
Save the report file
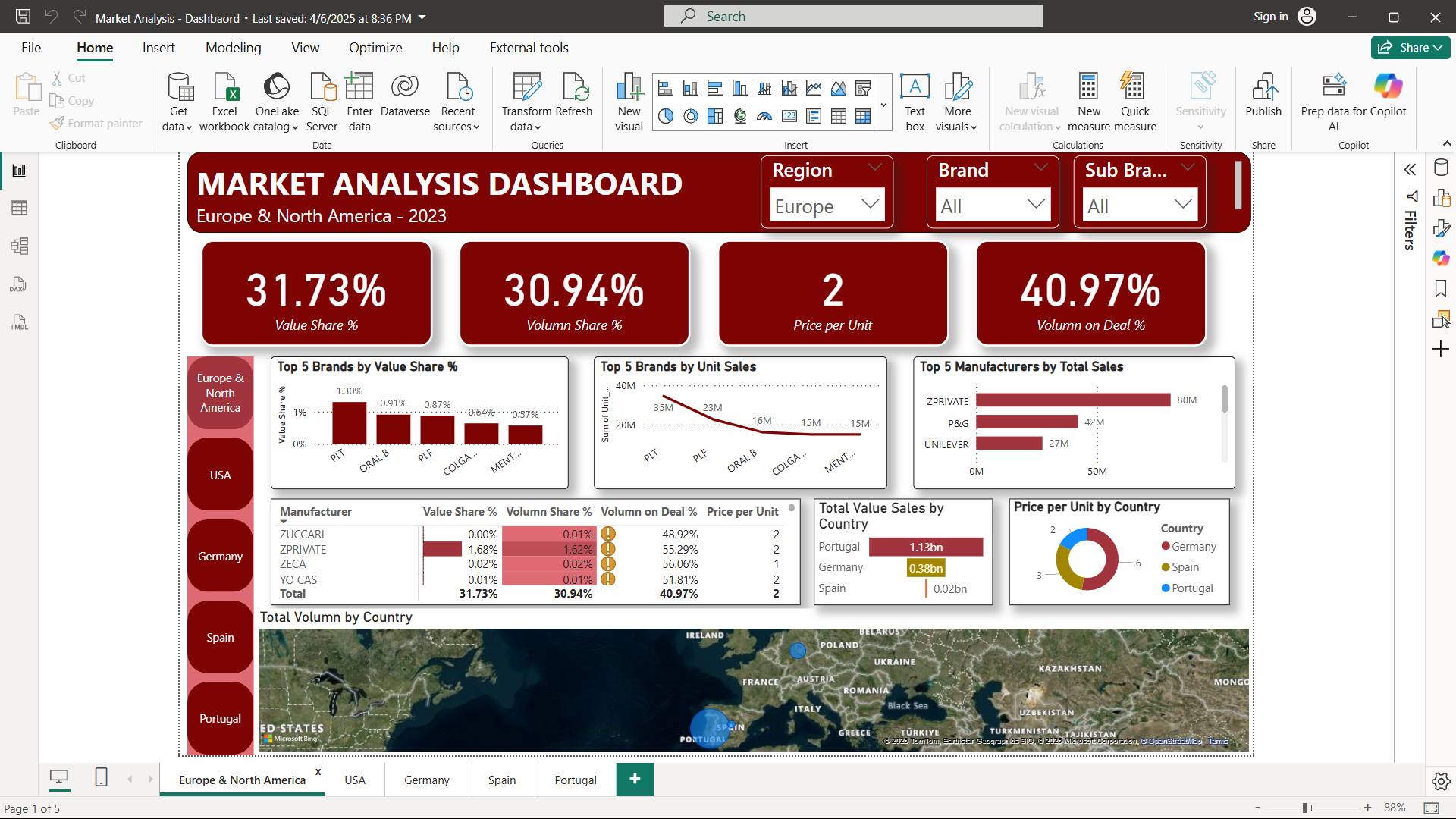click(23, 17)
